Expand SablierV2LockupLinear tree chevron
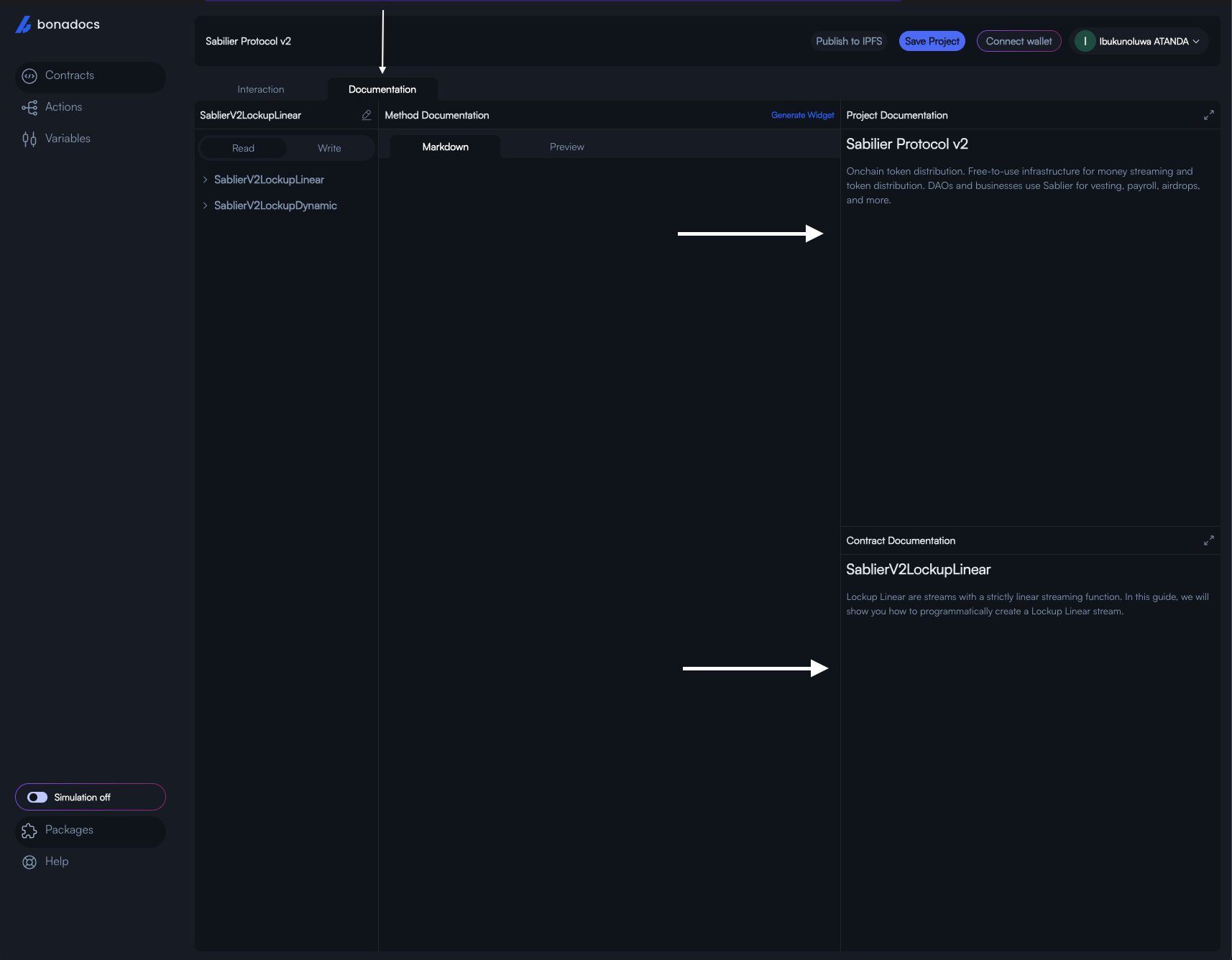Screen dimensions: 1232x960 [x=205, y=180]
